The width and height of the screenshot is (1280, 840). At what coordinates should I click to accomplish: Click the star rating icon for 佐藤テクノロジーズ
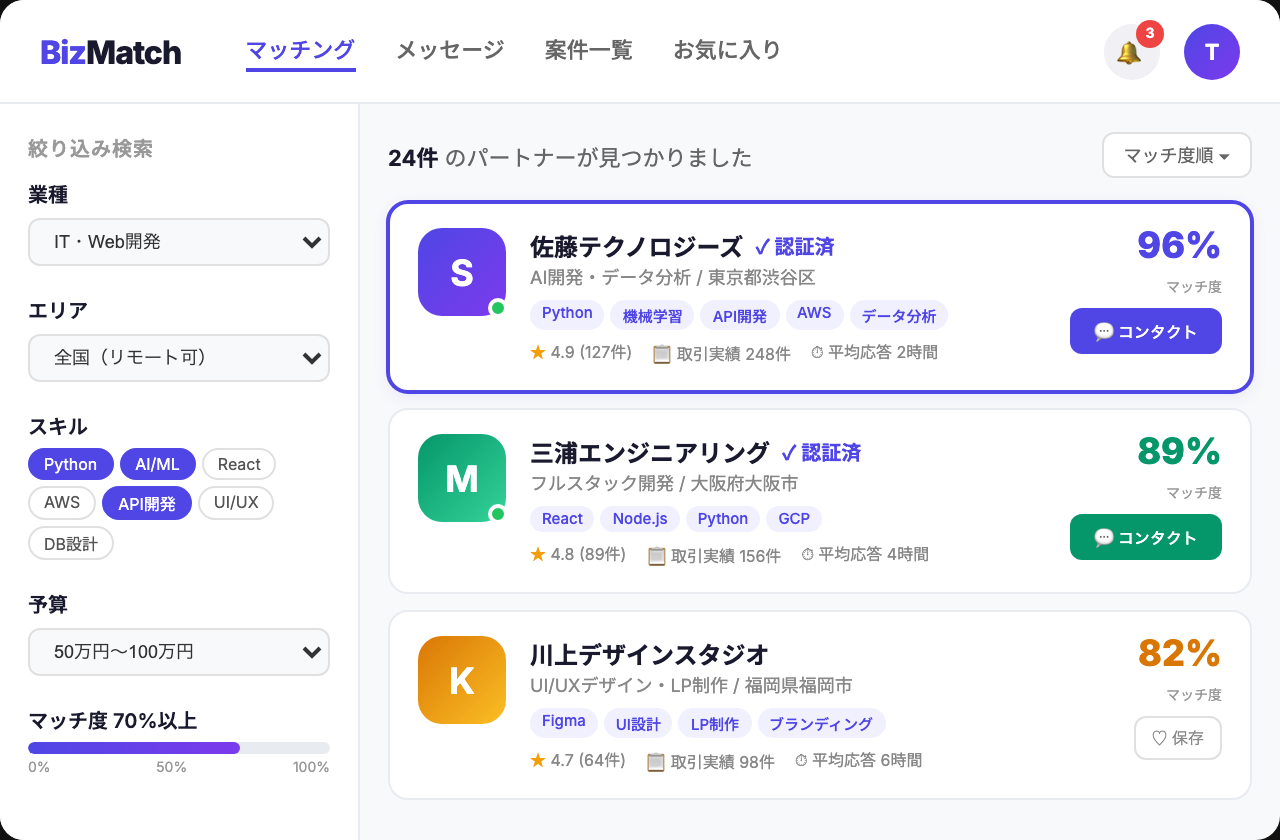(538, 352)
